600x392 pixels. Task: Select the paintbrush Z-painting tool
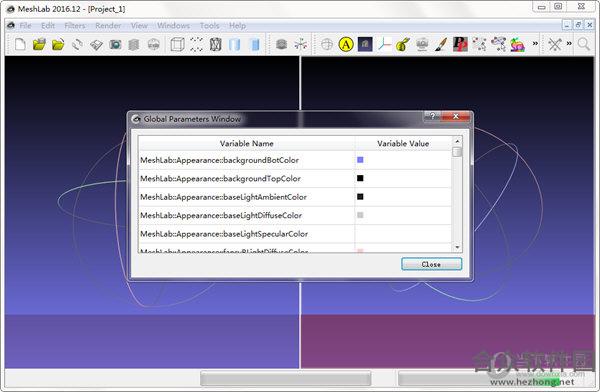point(441,44)
